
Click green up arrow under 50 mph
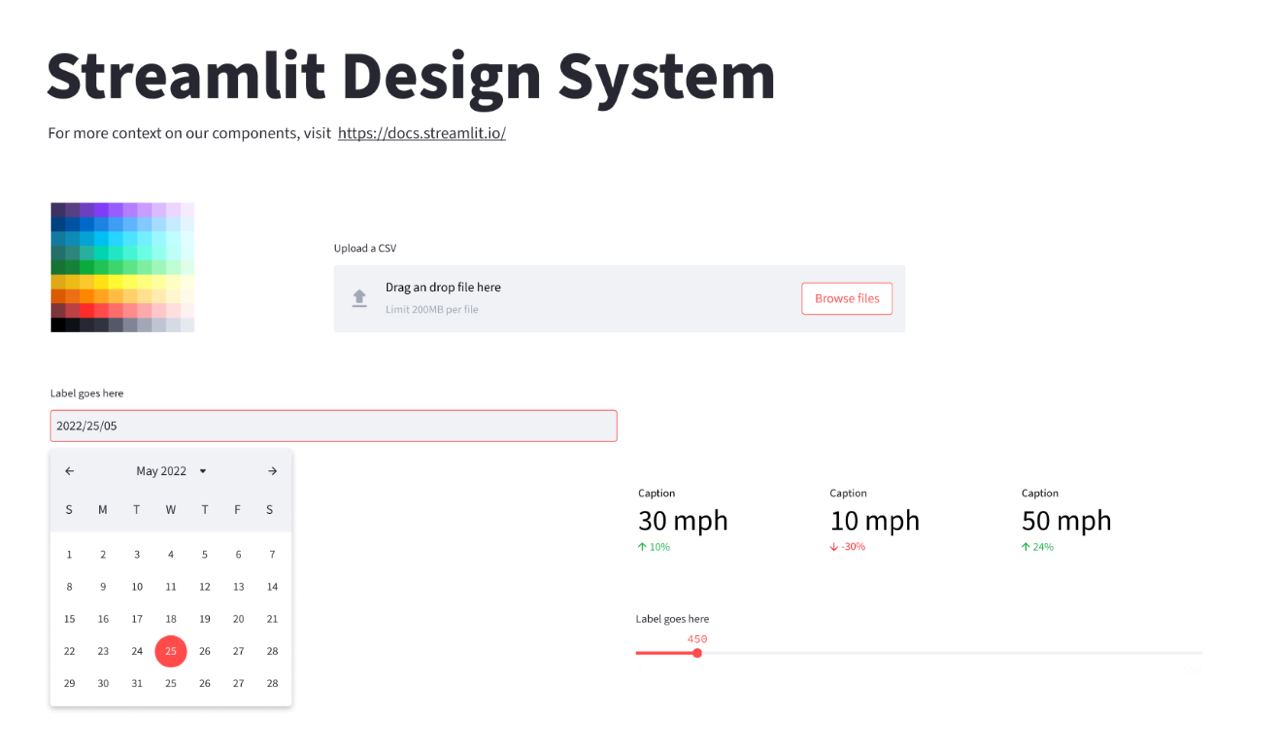click(1026, 547)
